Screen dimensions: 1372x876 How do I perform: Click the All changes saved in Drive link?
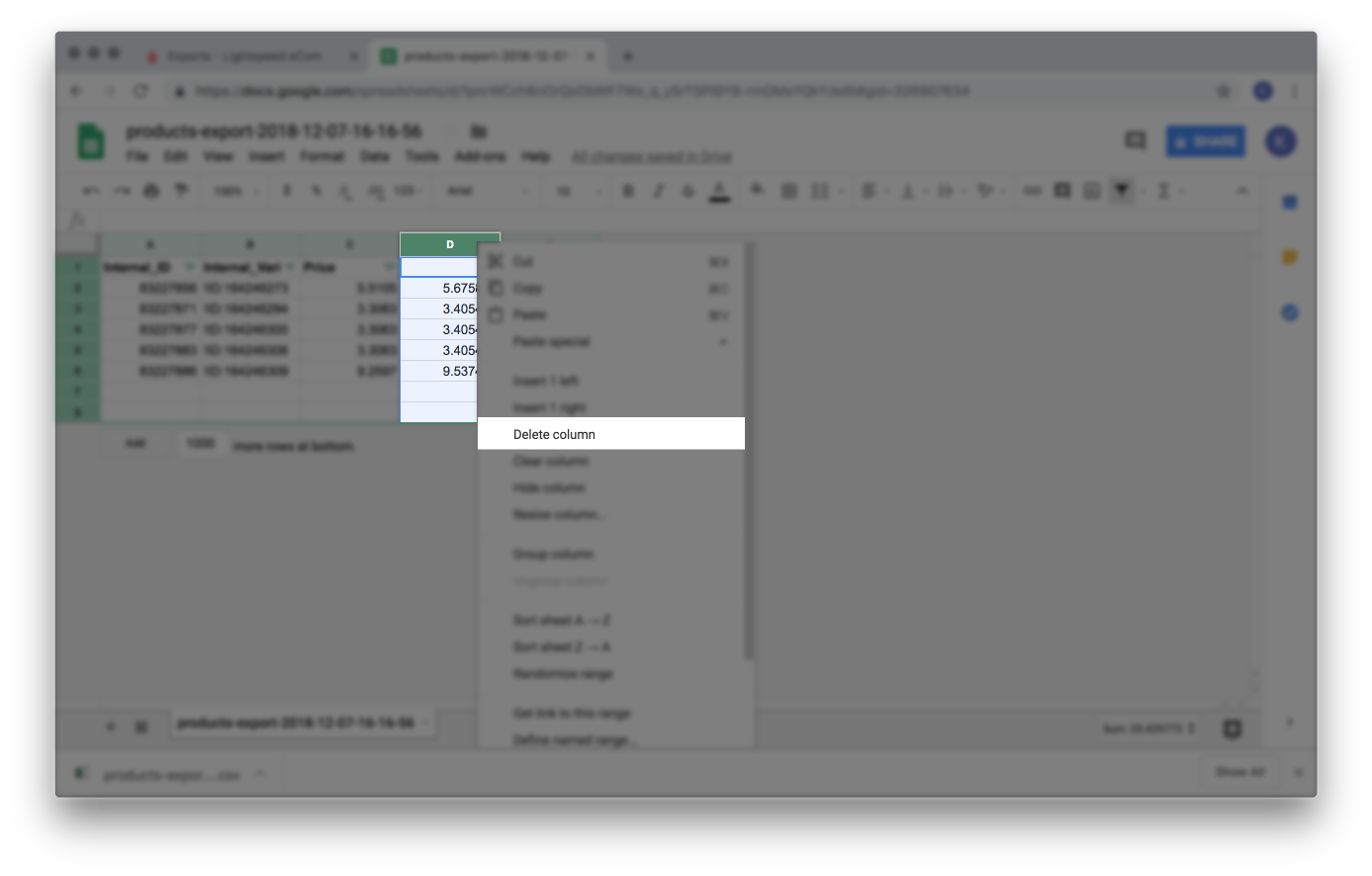[x=652, y=156]
